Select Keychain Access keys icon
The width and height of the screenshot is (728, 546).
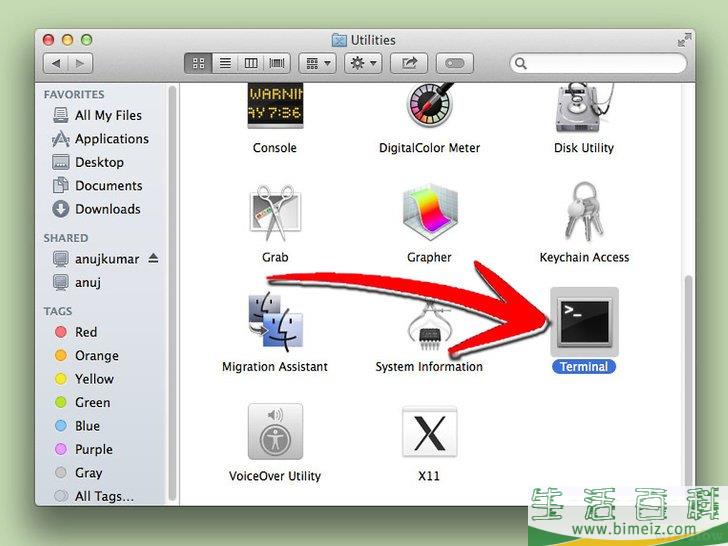584,211
